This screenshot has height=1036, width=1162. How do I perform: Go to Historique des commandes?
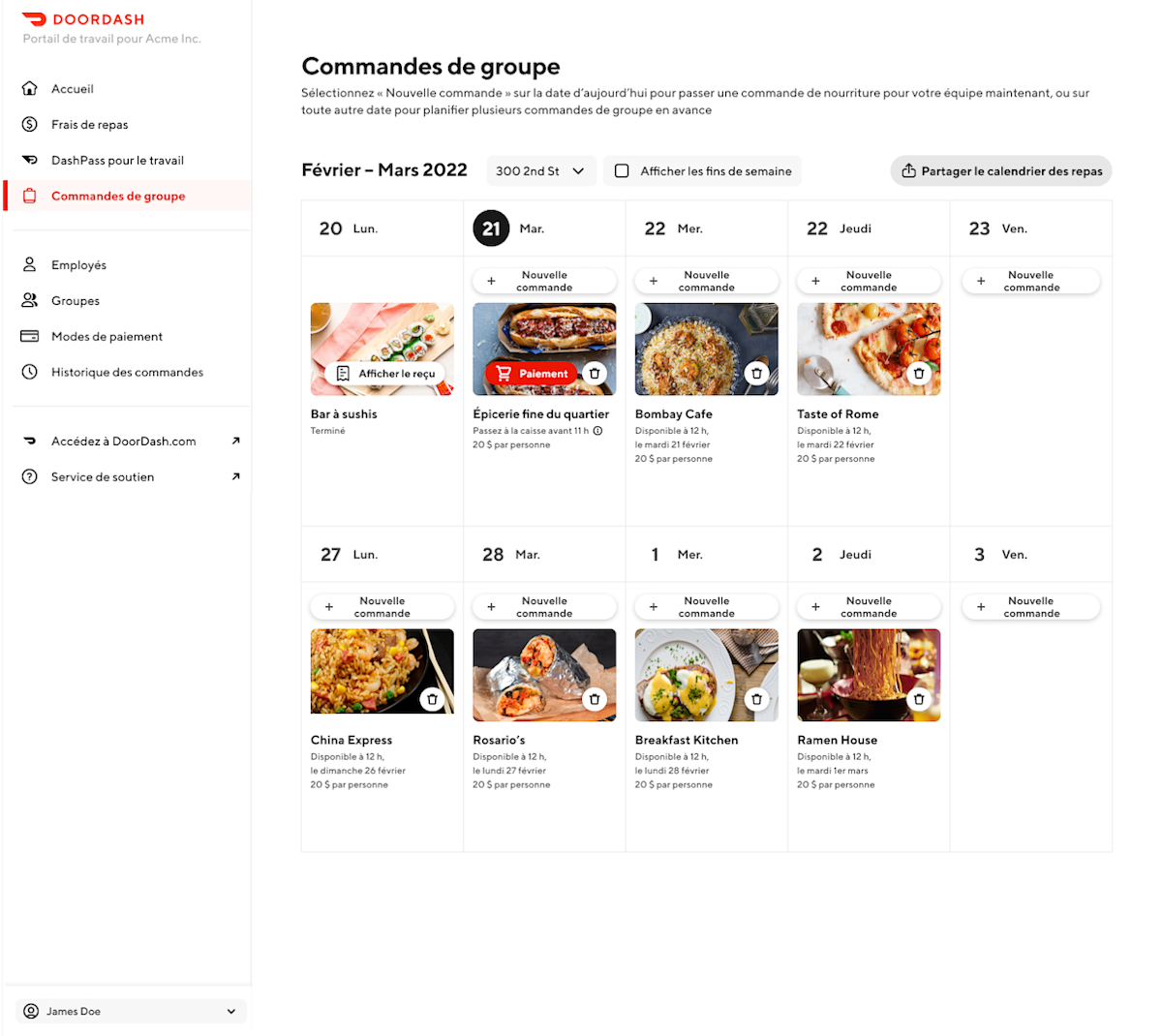pos(127,372)
